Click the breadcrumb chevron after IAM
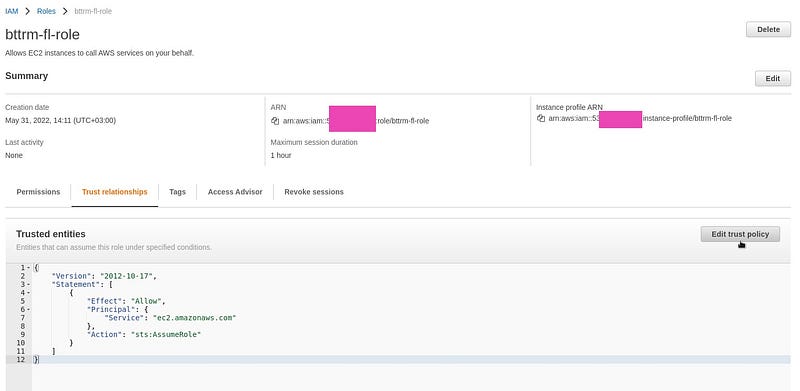The height and width of the screenshot is (391, 800). (28, 11)
